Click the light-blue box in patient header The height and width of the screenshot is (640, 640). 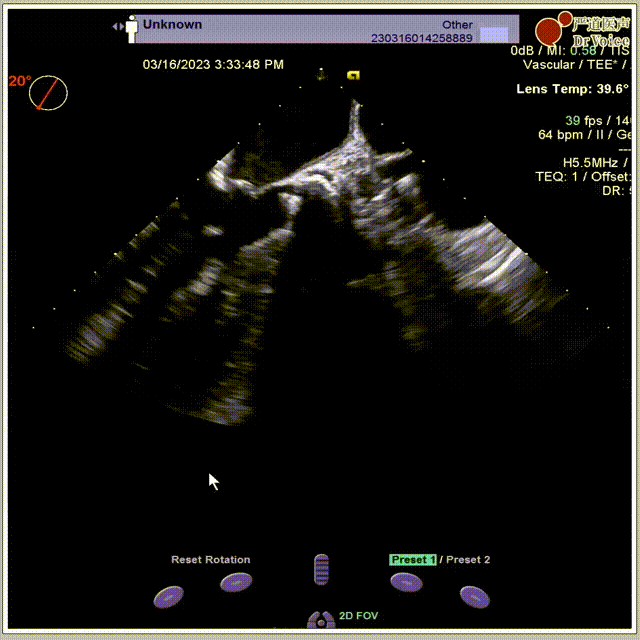point(494,35)
